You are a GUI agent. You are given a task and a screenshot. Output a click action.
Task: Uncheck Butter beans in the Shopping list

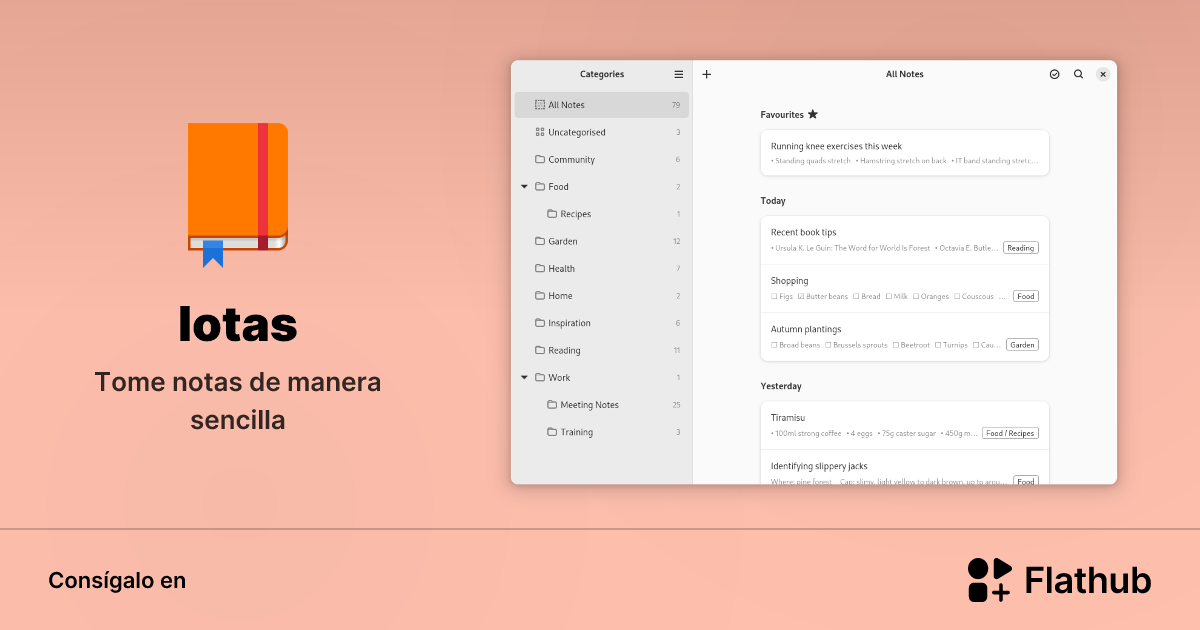(802, 295)
